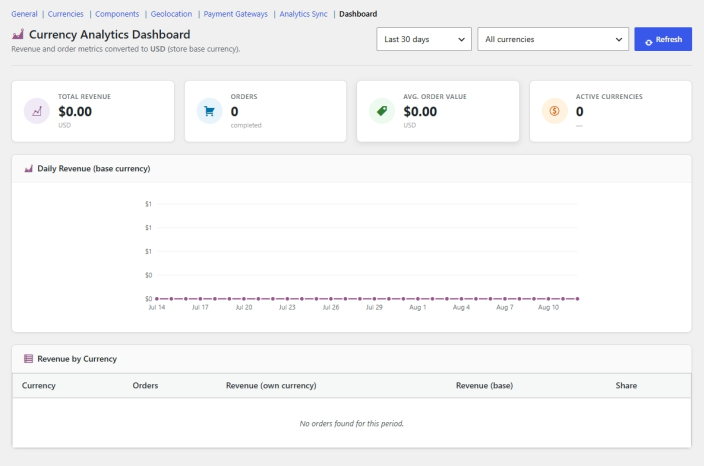Go to the General tab
The height and width of the screenshot is (466, 704).
24,14
